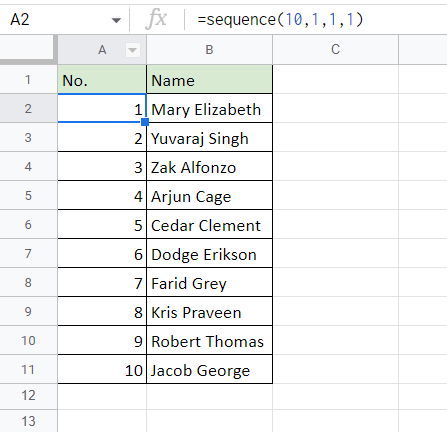This screenshot has height=432, width=447.
Task: Select the Zak Alfonzo cell
Action: coord(209,167)
